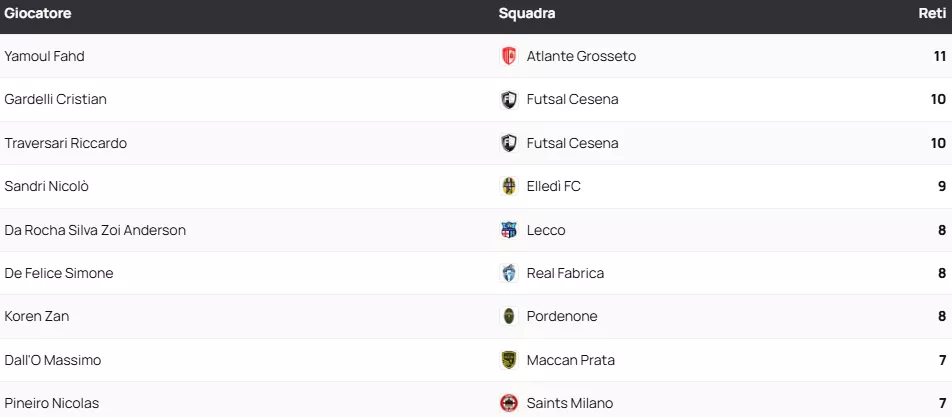This screenshot has height=417, width=952.
Task: Click the Elledi FC team crest
Action: (509, 186)
